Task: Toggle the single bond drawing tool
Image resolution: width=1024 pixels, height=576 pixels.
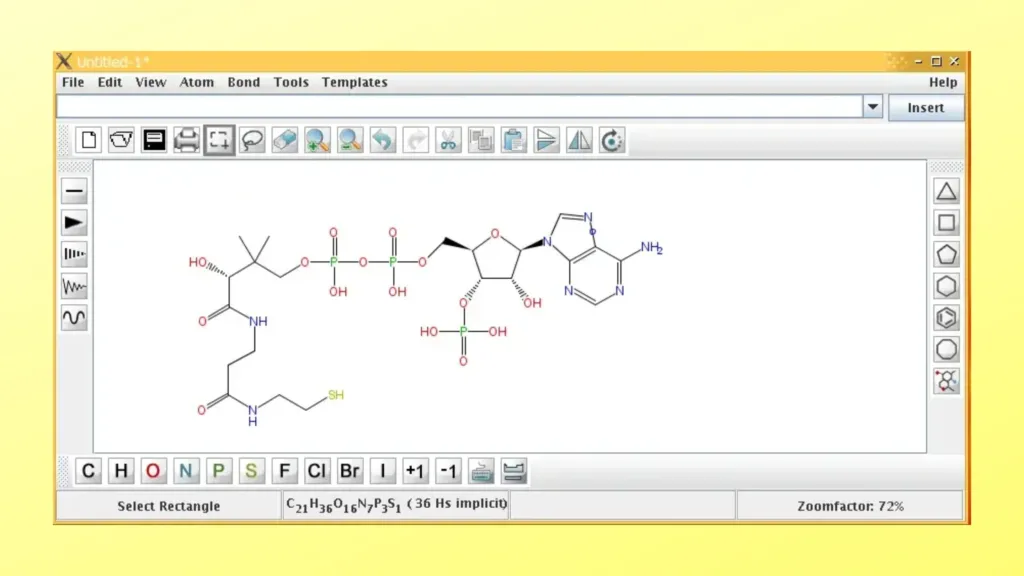Action: click(x=75, y=191)
